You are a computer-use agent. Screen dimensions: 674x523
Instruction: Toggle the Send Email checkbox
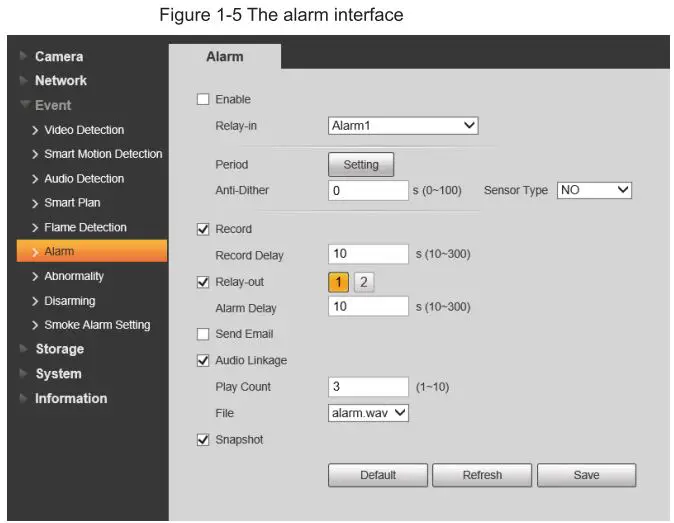pyautogui.click(x=203, y=334)
